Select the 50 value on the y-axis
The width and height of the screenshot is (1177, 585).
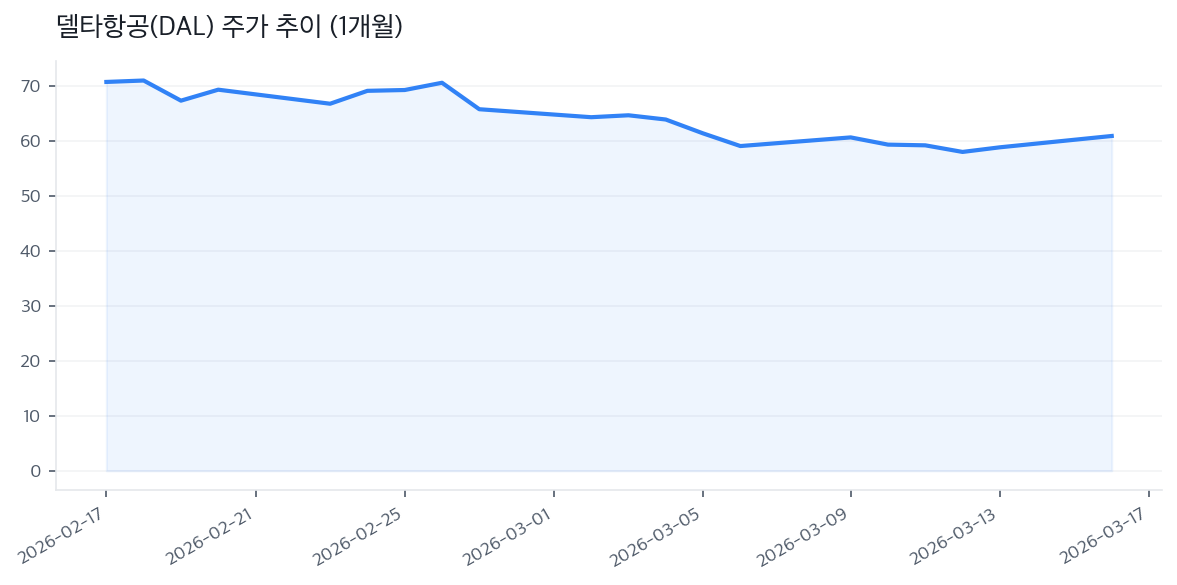(30, 196)
